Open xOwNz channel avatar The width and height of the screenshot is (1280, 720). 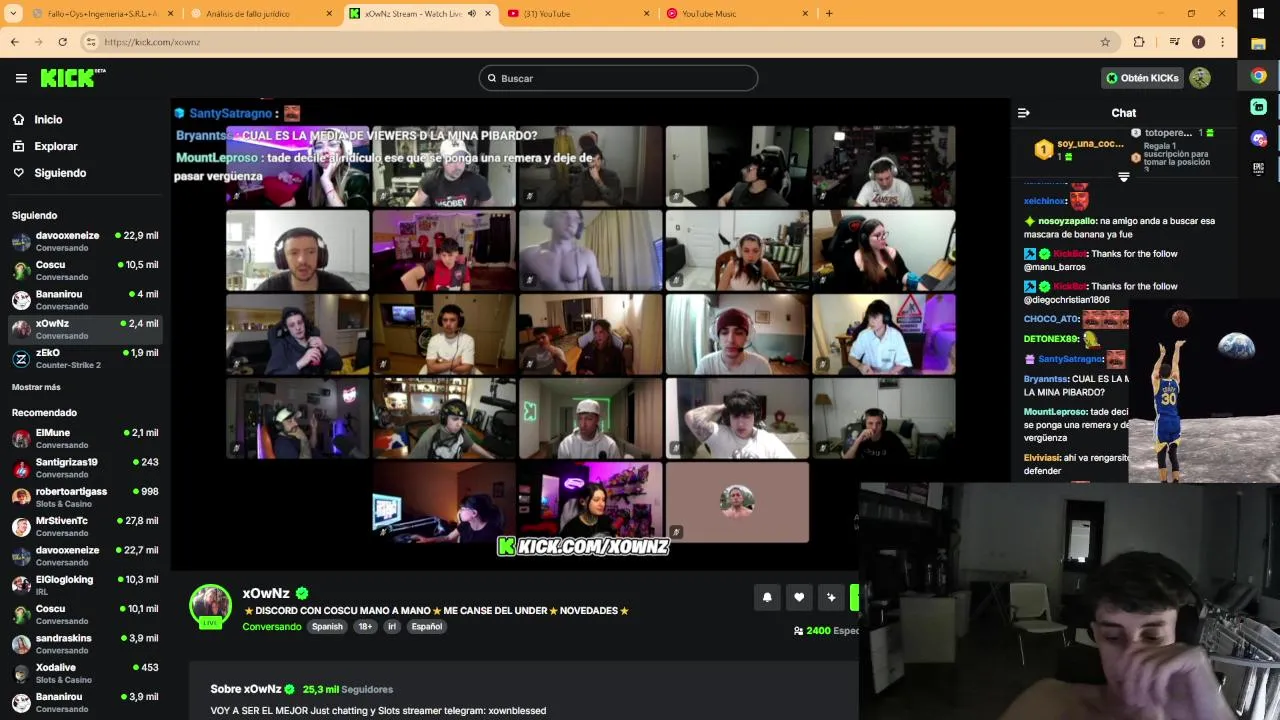coord(211,605)
